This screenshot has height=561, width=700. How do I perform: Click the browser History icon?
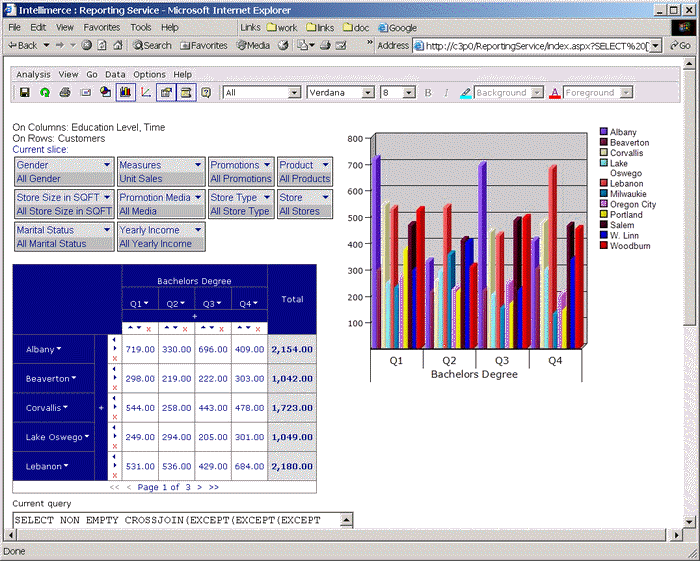(283, 45)
